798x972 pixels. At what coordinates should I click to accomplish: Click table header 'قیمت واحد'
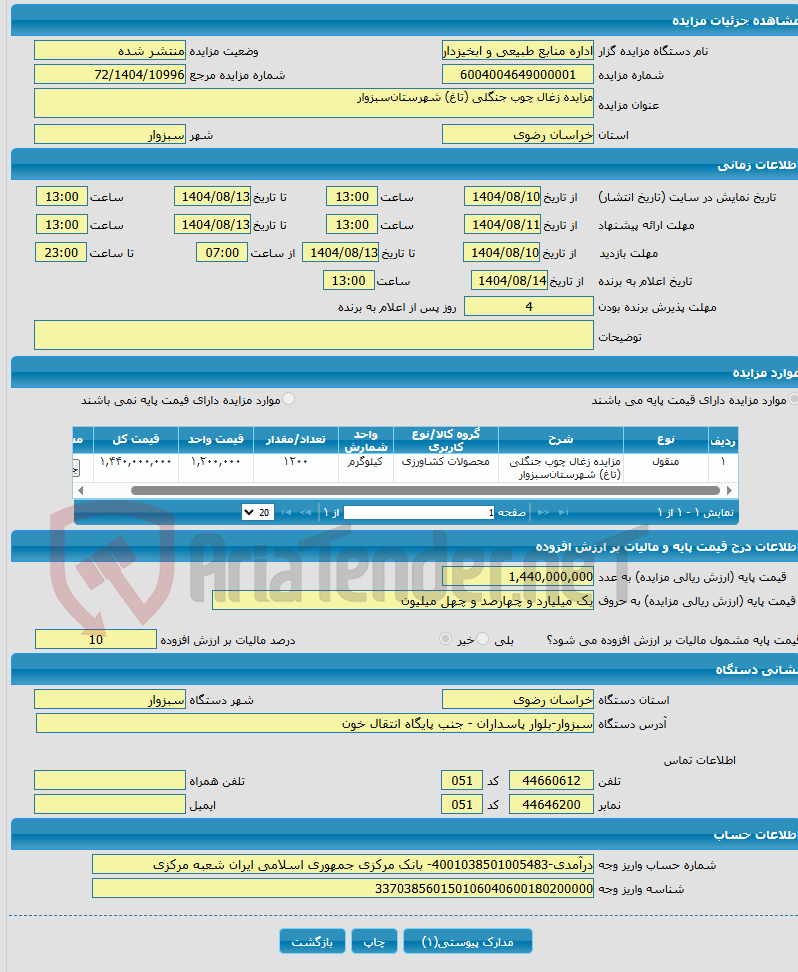(216, 440)
